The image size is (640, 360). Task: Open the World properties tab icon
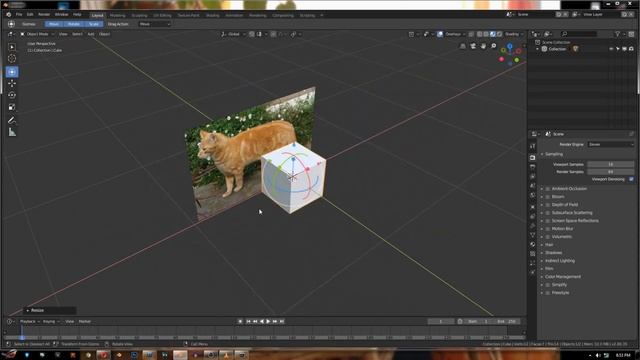pos(533,195)
